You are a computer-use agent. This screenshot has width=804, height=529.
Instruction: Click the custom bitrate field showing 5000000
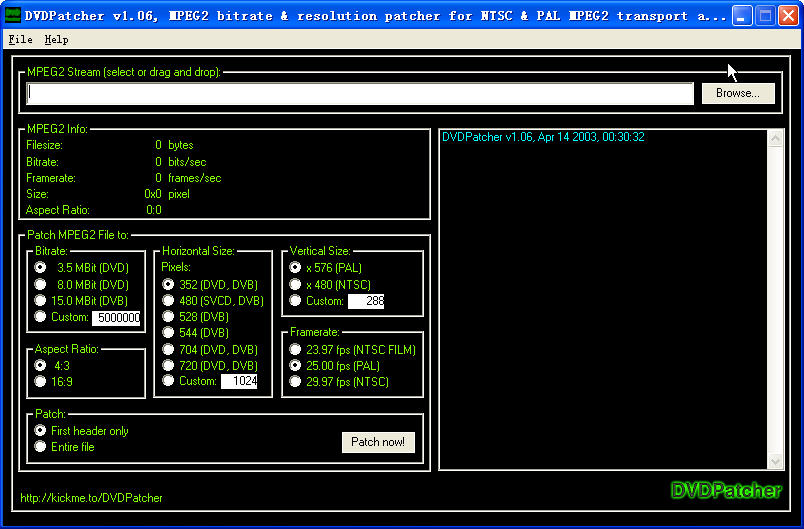point(116,318)
